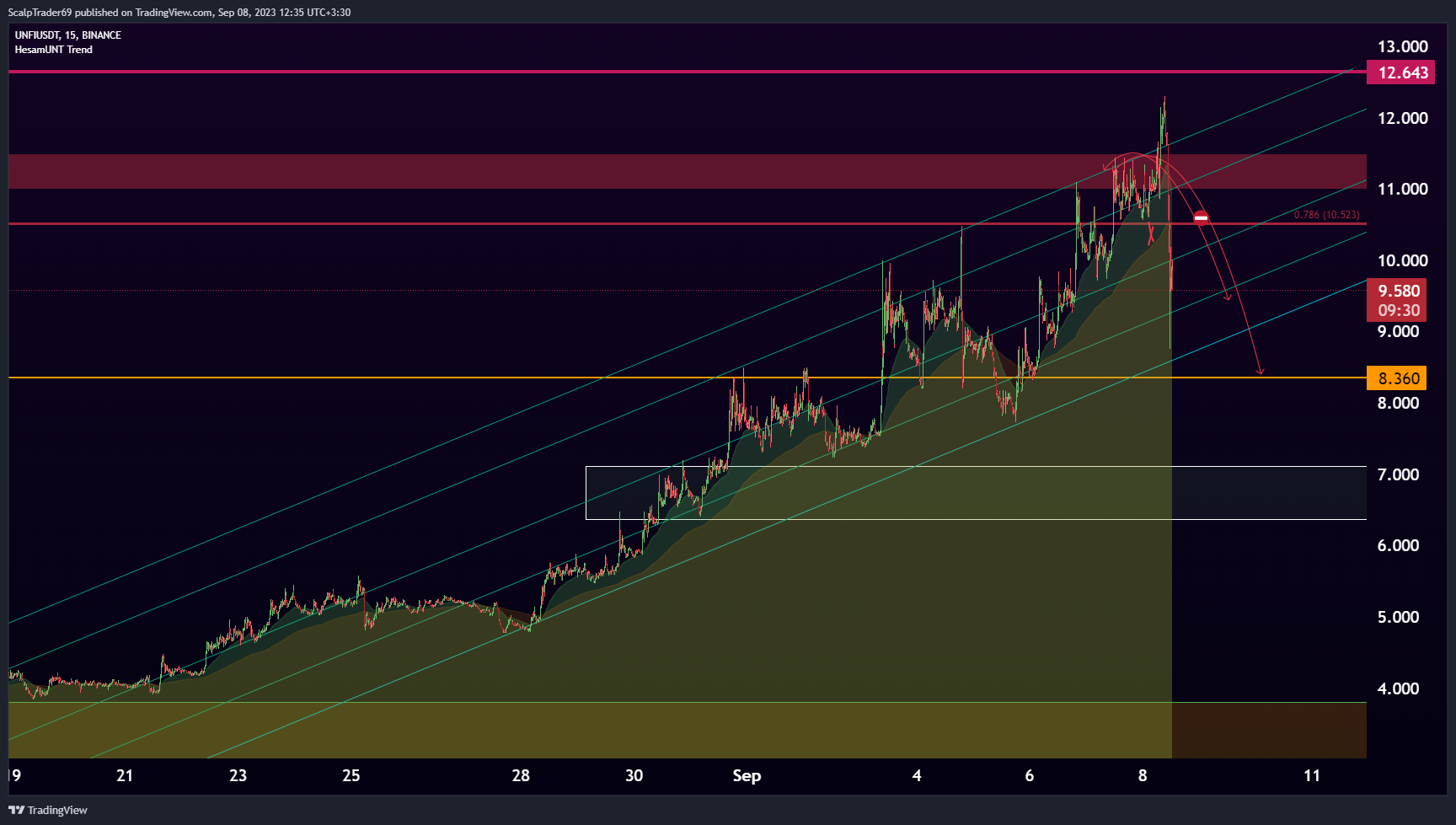Click the red no-entry marker icon
Image resolution: width=1456 pixels, height=825 pixels.
coord(1201,217)
